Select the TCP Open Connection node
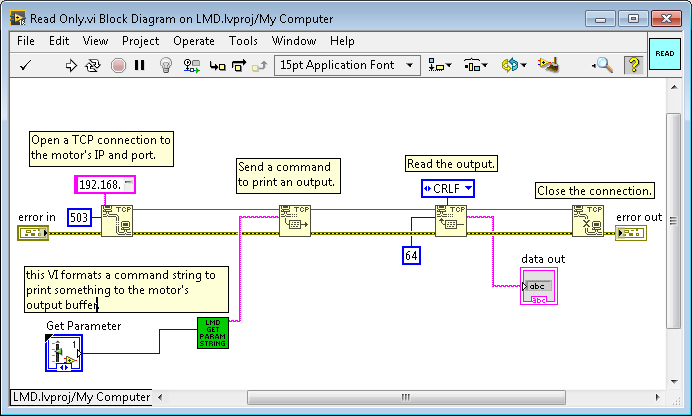The image size is (692, 416). (x=117, y=221)
